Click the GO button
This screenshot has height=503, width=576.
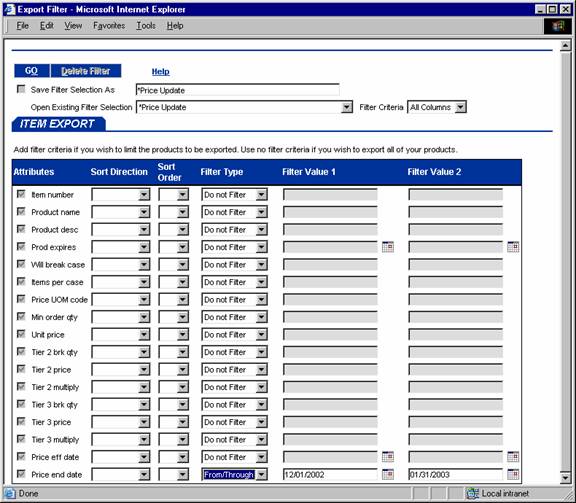[32, 71]
